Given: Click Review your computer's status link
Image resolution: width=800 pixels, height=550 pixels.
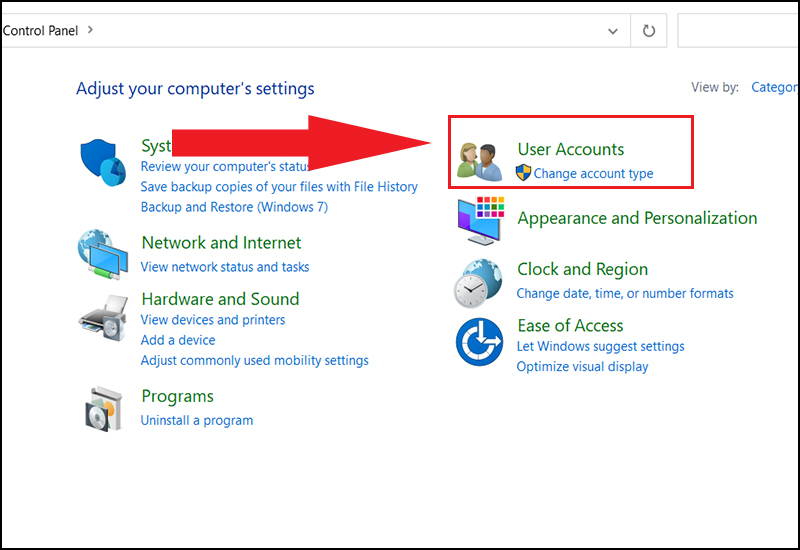Looking at the screenshot, I should tap(225, 167).
